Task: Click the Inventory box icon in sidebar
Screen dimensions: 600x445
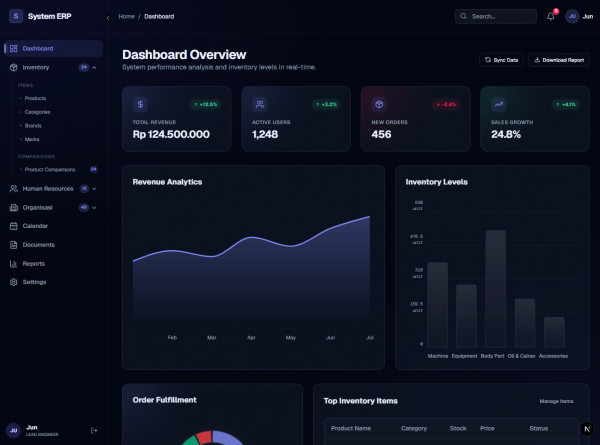Action: click(13, 67)
